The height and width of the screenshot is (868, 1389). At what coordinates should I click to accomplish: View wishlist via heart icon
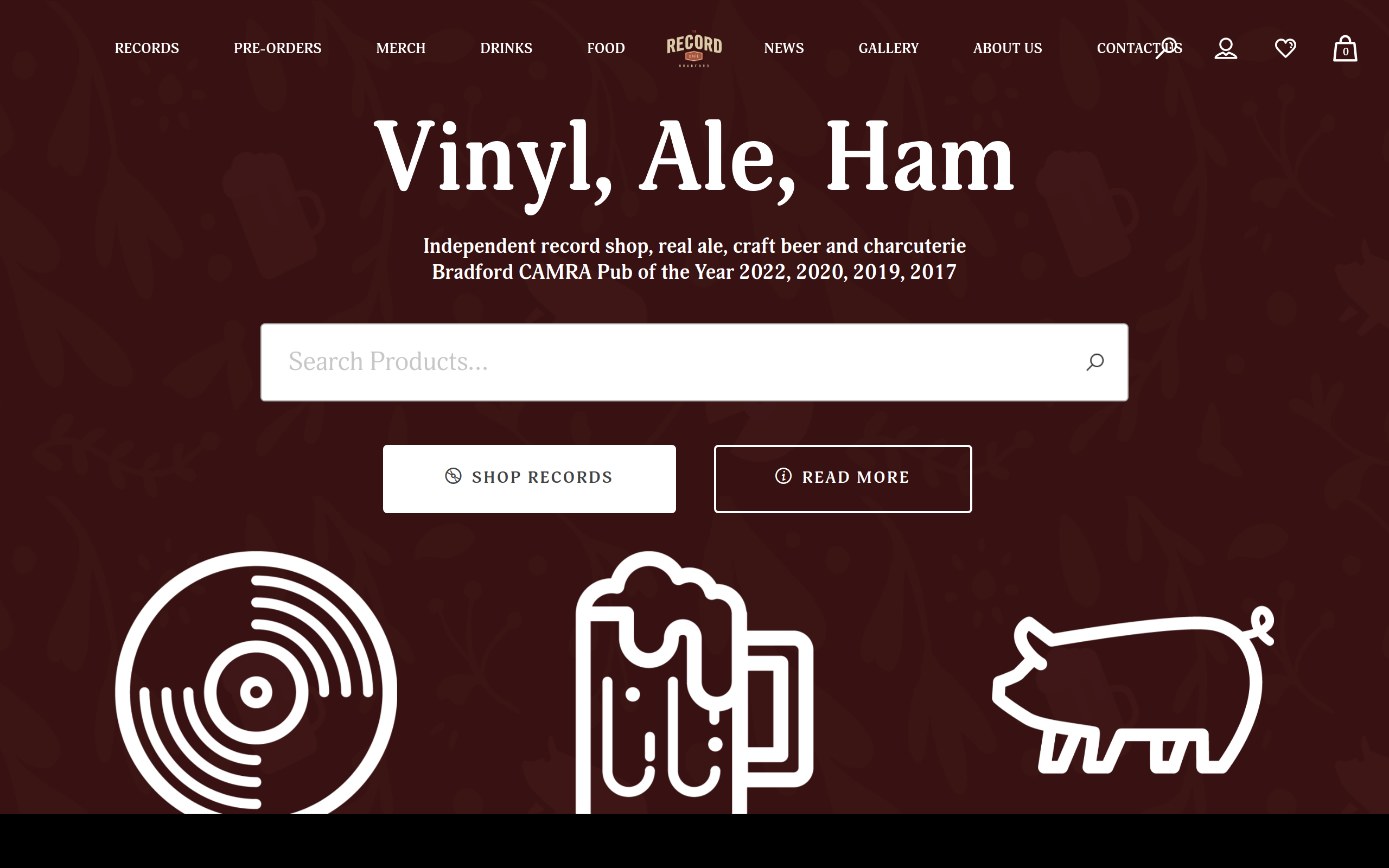tap(1285, 48)
